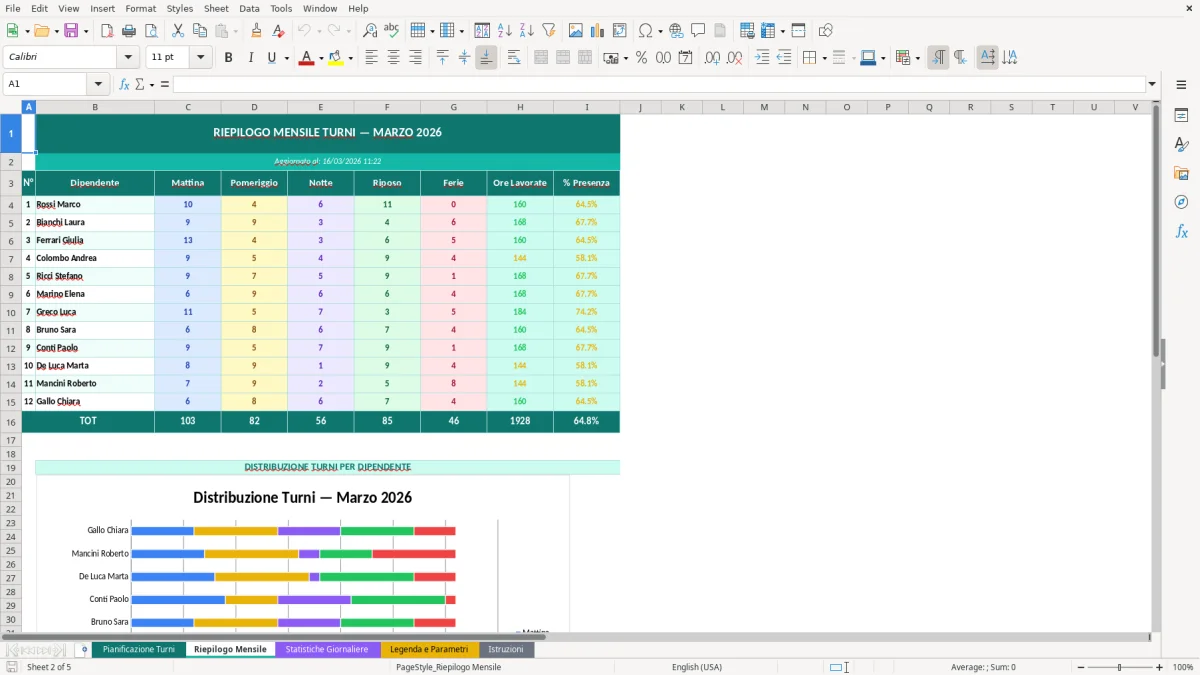Click column header H
This screenshot has width=1200, height=675.
(520, 107)
